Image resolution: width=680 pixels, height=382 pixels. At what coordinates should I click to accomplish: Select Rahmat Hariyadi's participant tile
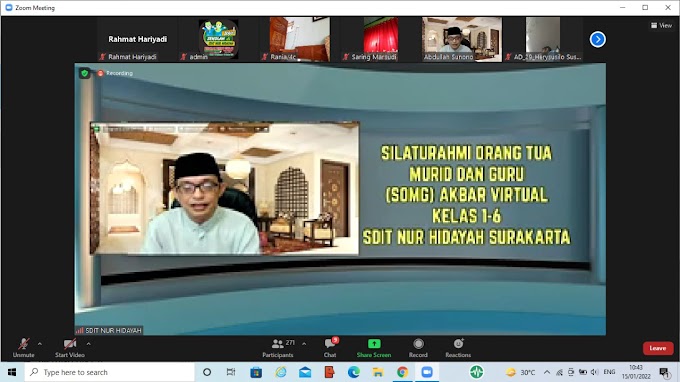[x=137, y=39]
